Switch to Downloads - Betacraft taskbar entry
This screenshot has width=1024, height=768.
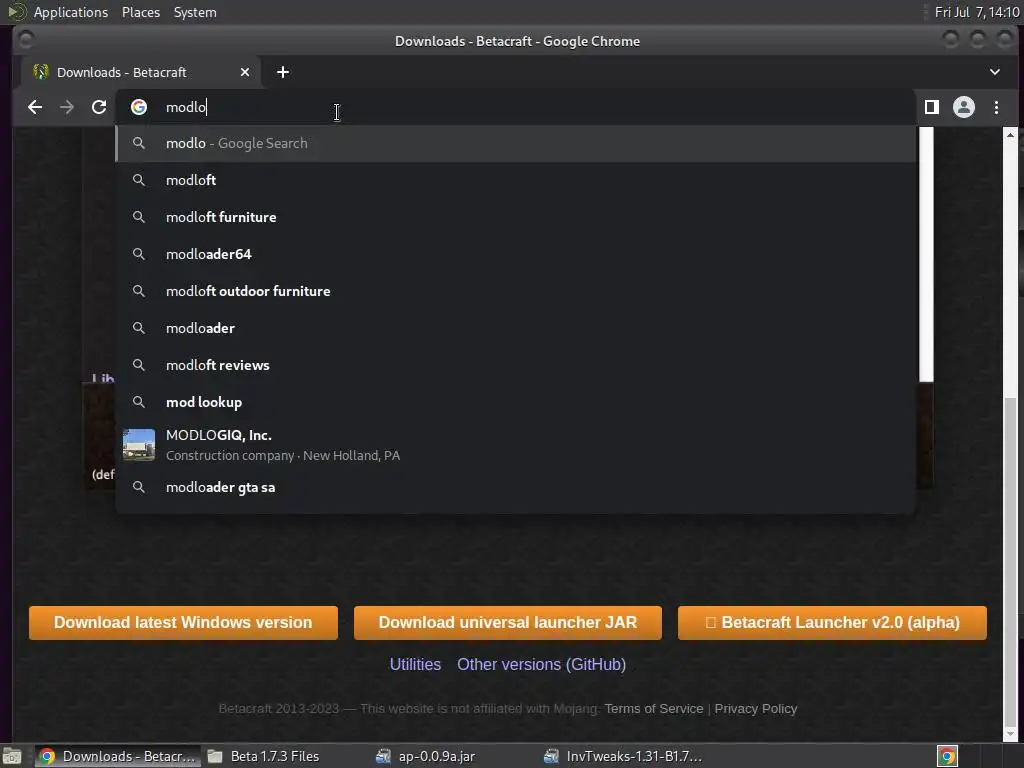coord(116,756)
